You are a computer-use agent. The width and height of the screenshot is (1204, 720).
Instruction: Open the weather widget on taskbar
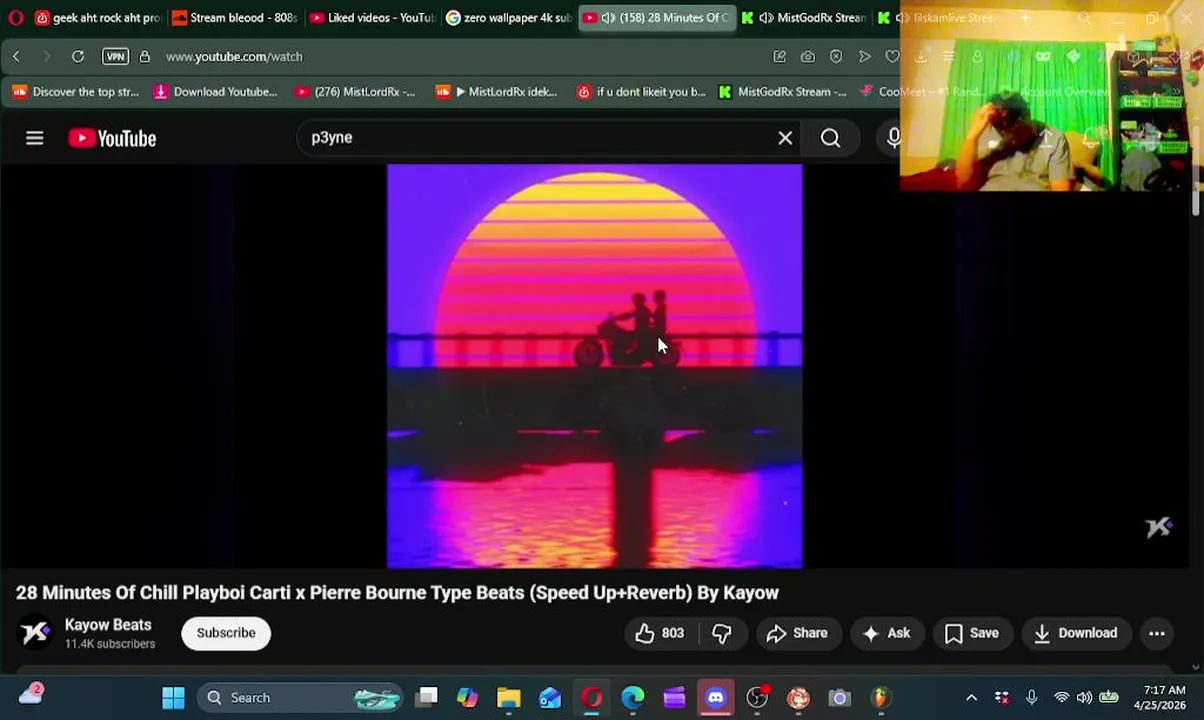pos(30,694)
